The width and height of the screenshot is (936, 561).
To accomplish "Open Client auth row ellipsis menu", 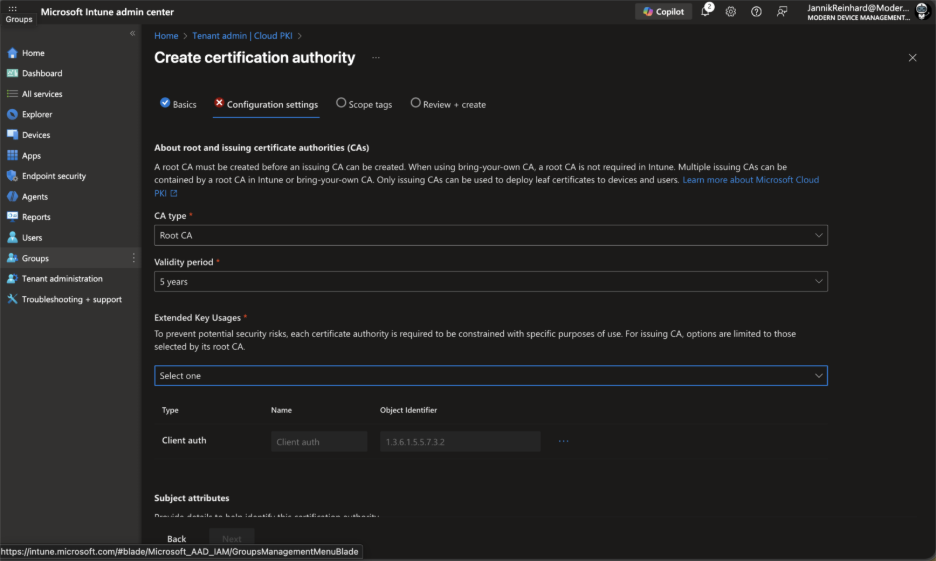I will [563, 441].
